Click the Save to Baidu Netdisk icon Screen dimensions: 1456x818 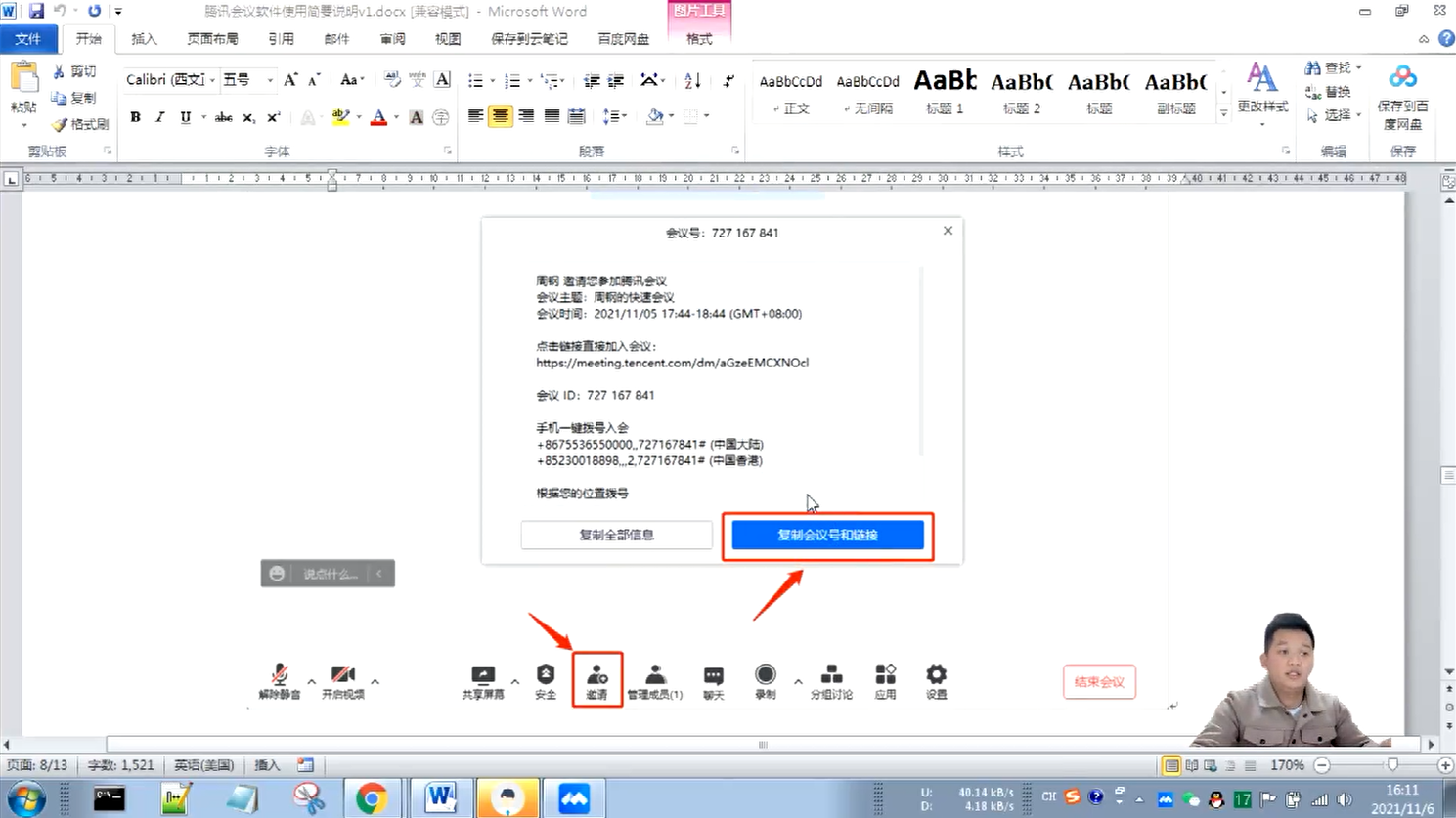(x=1402, y=78)
